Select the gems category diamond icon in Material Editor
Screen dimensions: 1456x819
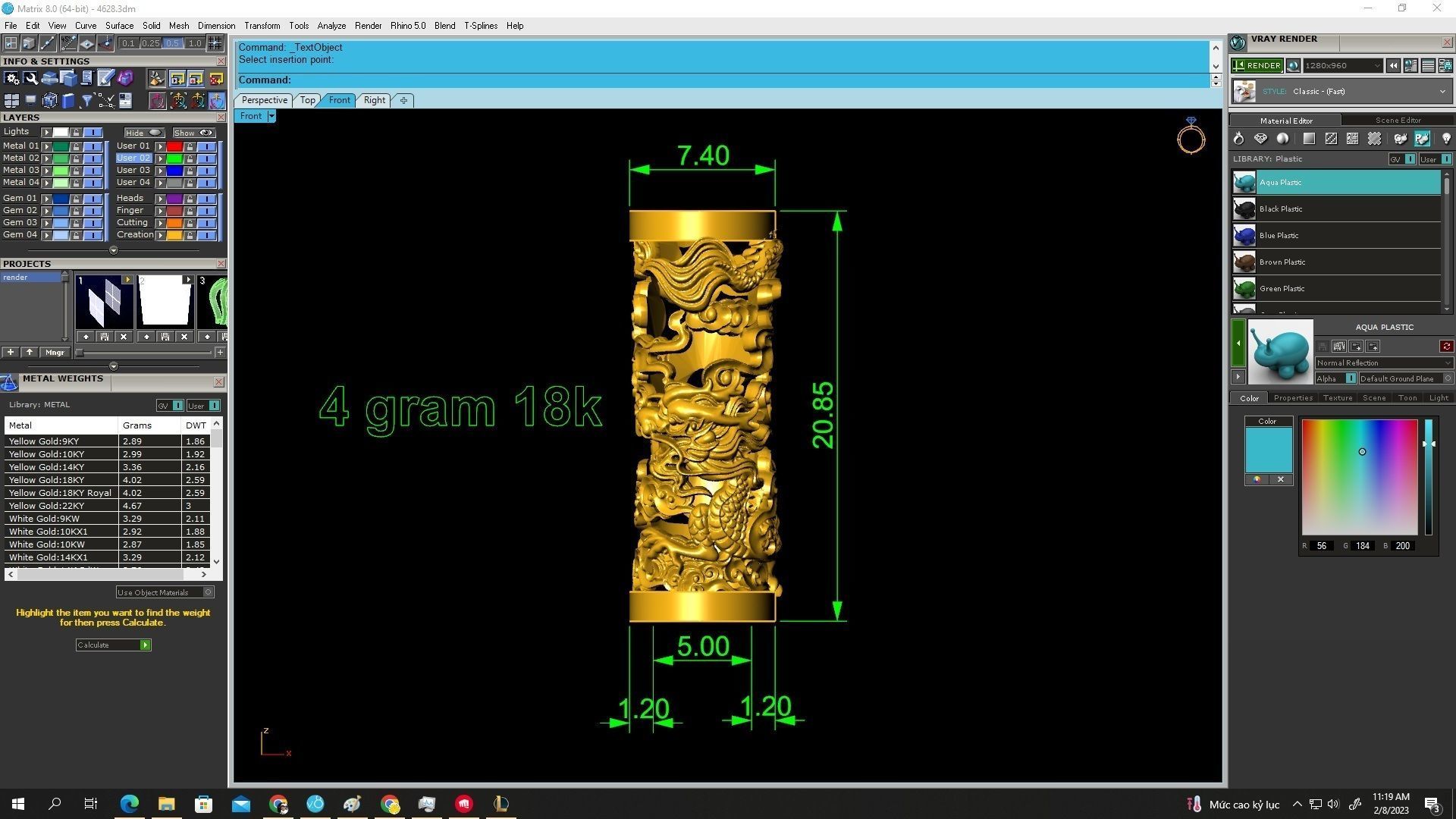pos(1260,139)
